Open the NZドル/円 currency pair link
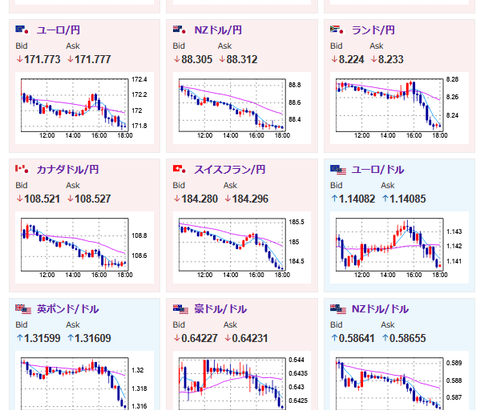480x410 pixels. click(x=218, y=30)
